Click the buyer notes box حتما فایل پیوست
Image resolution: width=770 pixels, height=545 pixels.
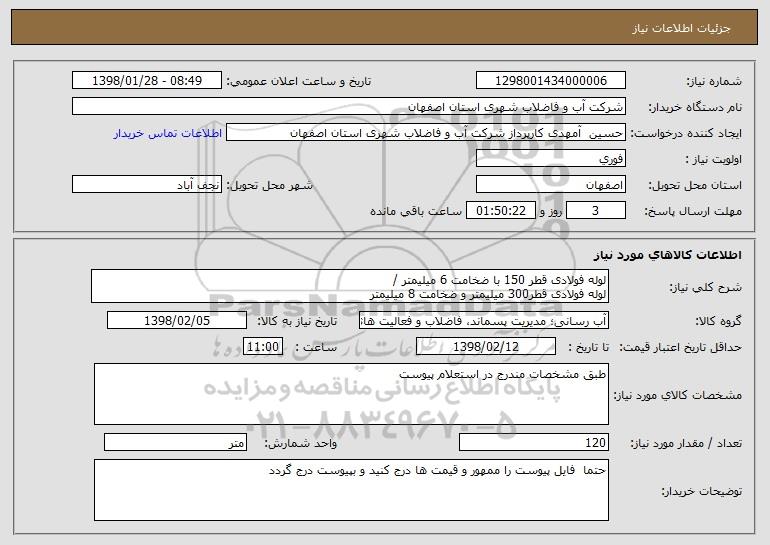(x=351, y=490)
